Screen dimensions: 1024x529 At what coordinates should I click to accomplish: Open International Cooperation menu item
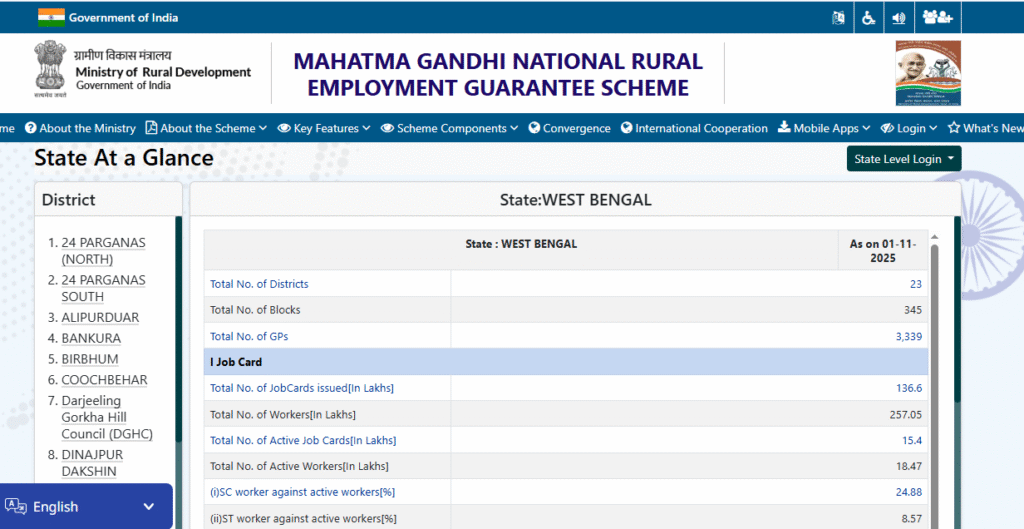[694, 129]
